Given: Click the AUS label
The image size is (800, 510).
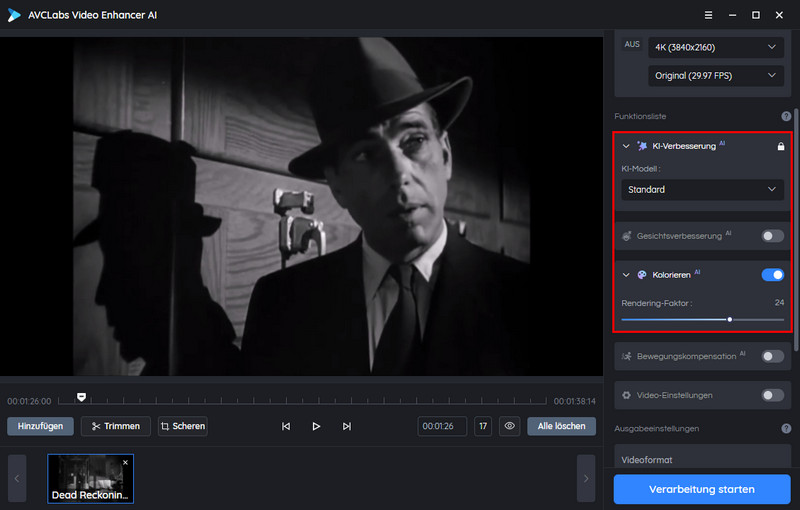Looking at the screenshot, I should click(x=632, y=44).
